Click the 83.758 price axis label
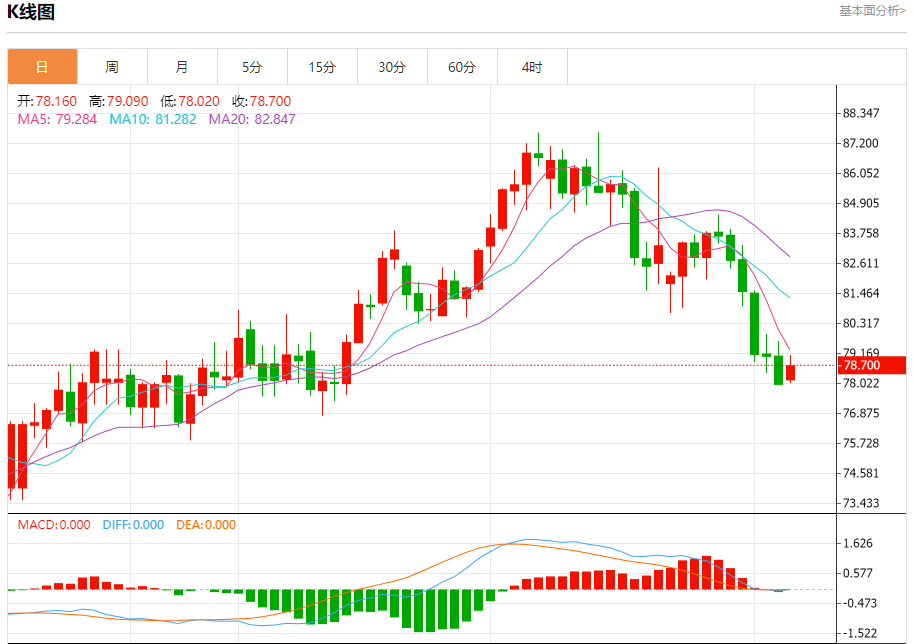Image resolution: width=913 pixels, height=644 pixels. pyautogui.click(x=861, y=233)
